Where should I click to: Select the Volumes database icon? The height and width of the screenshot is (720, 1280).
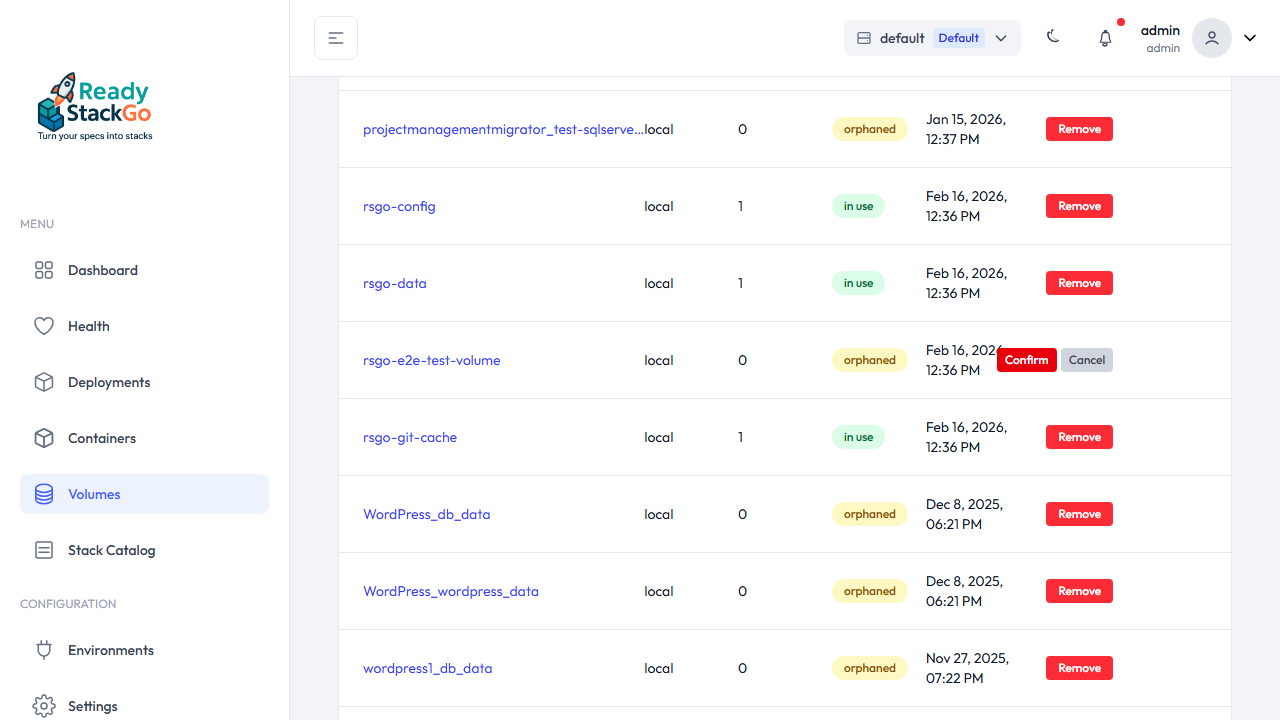point(43,494)
